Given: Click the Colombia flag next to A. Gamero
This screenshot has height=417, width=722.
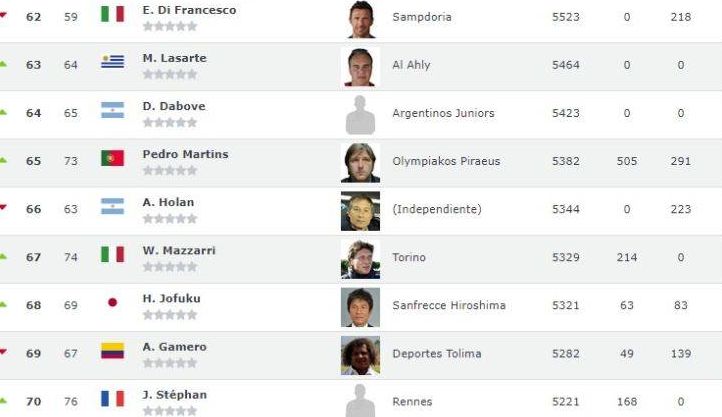Looking at the screenshot, I should click(x=112, y=350).
